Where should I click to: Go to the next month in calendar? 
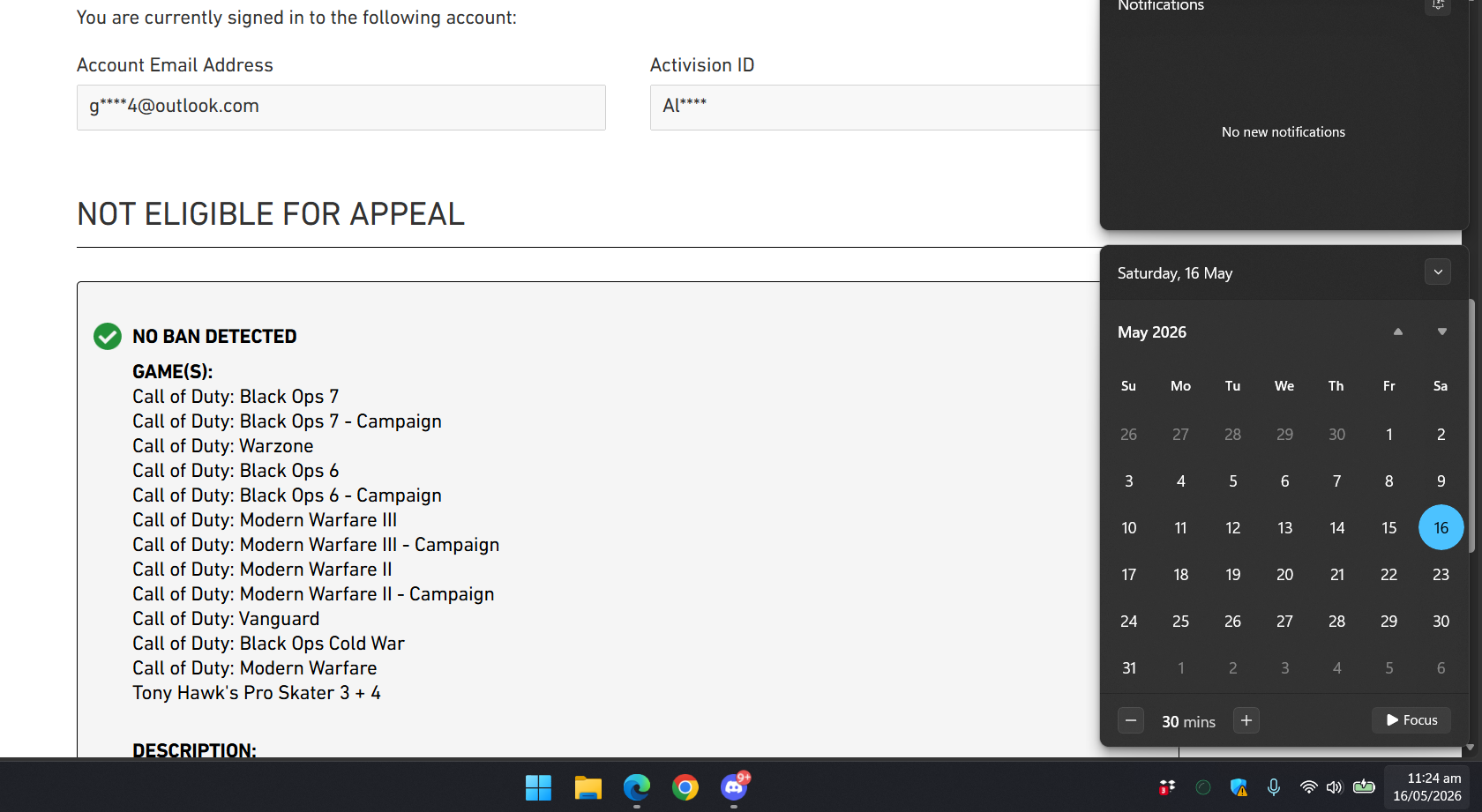(x=1442, y=332)
